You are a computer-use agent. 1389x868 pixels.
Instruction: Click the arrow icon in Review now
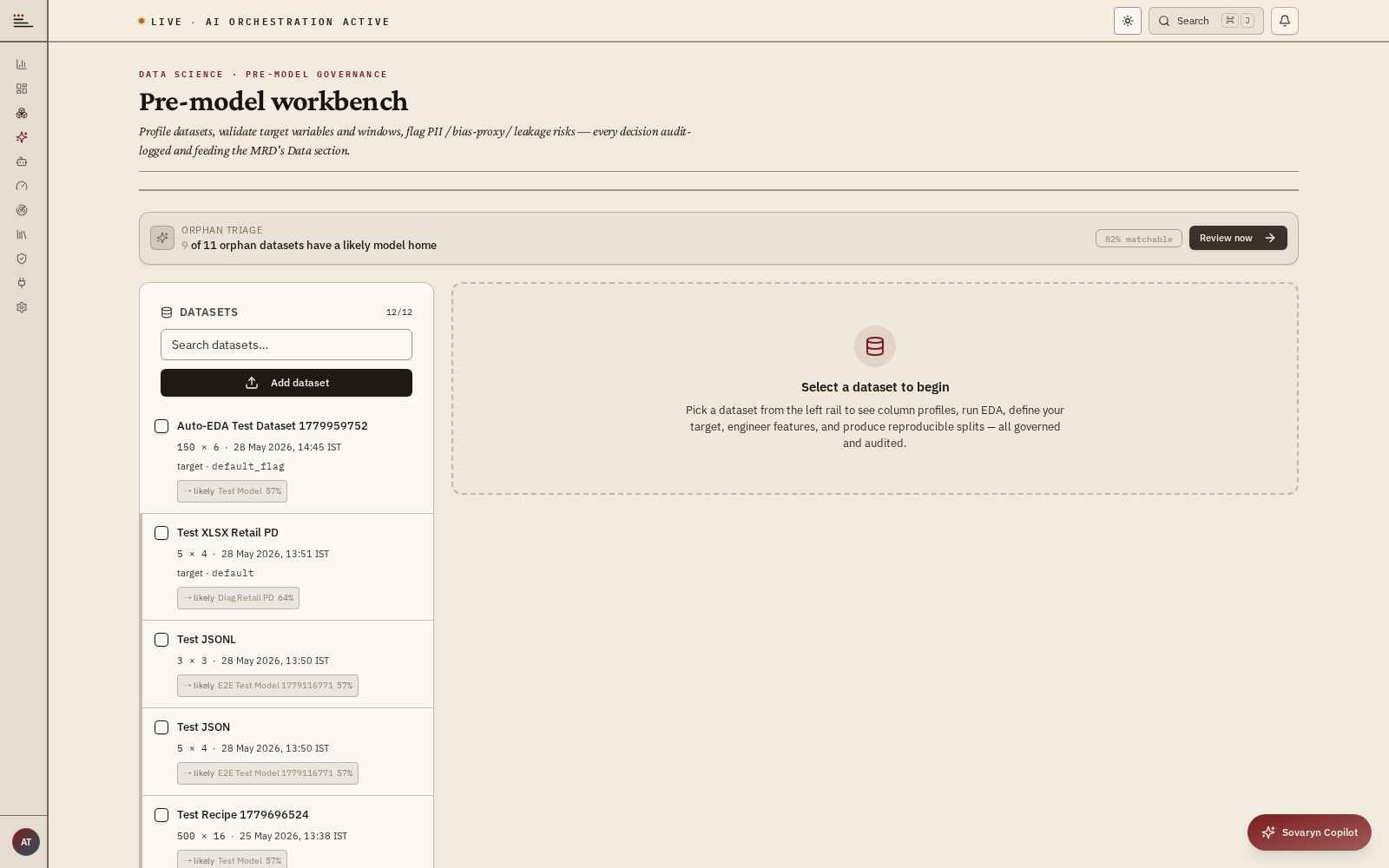[x=1270, y=238]
